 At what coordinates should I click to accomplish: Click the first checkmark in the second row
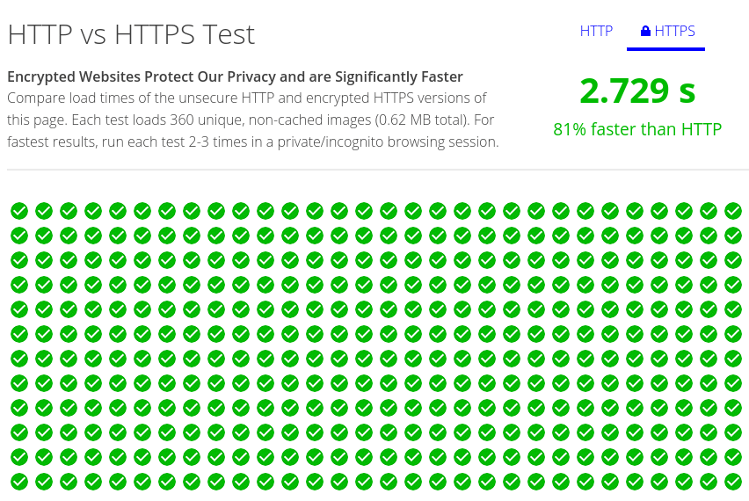coord(19,236)
